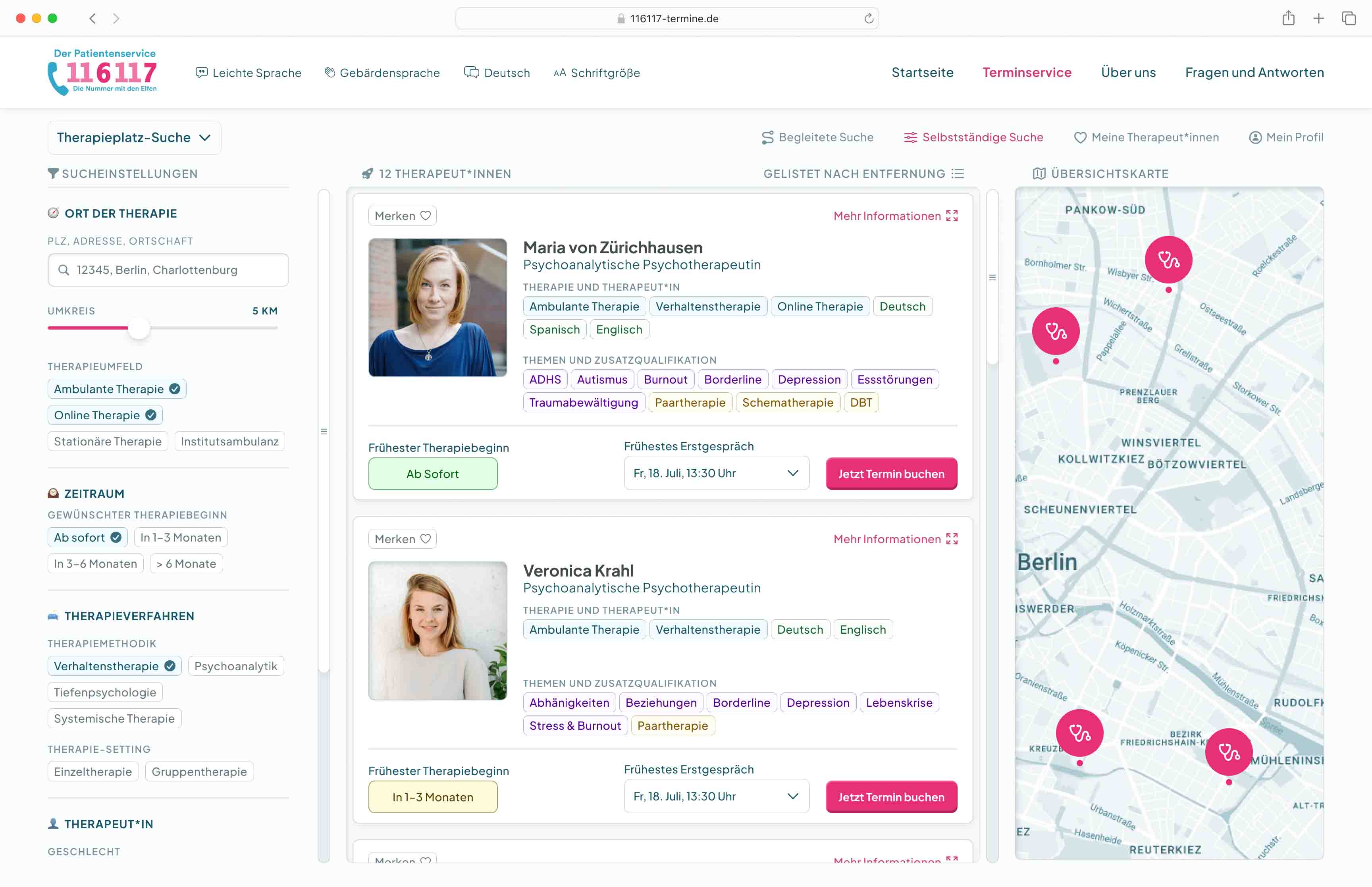Viewport: 1372px width, 887px height.
Task: Click the filter funnel icon at Sucheinstellungen
Action: (x=53, y=173)
